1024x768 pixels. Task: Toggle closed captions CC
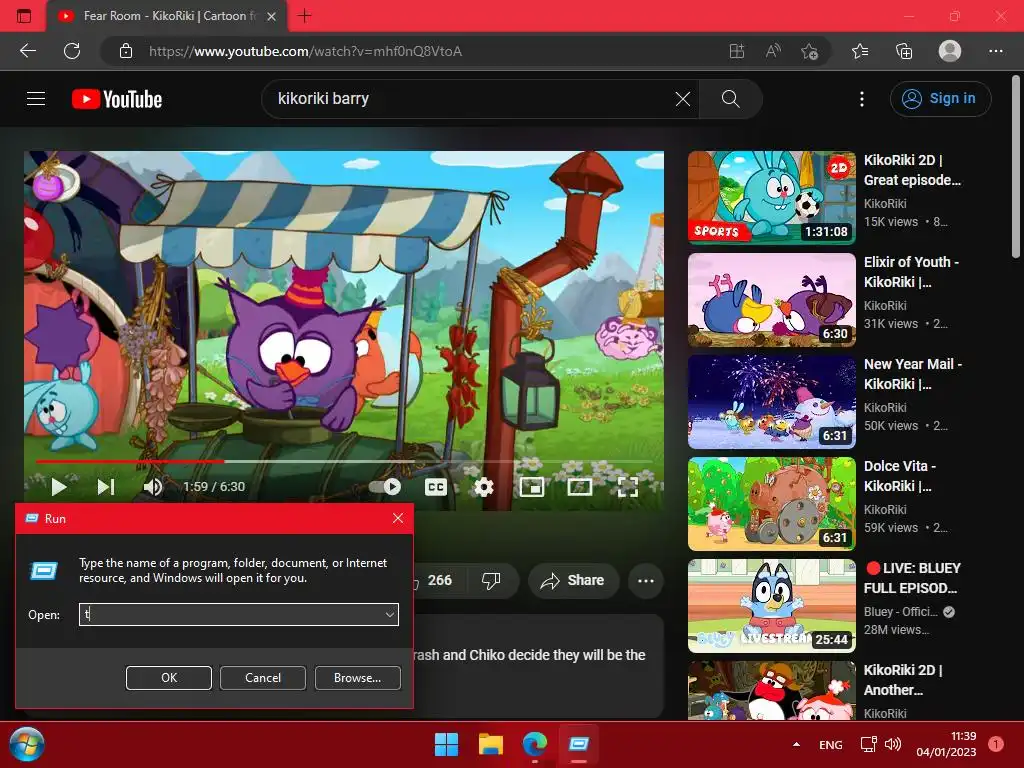click(436, 487)
